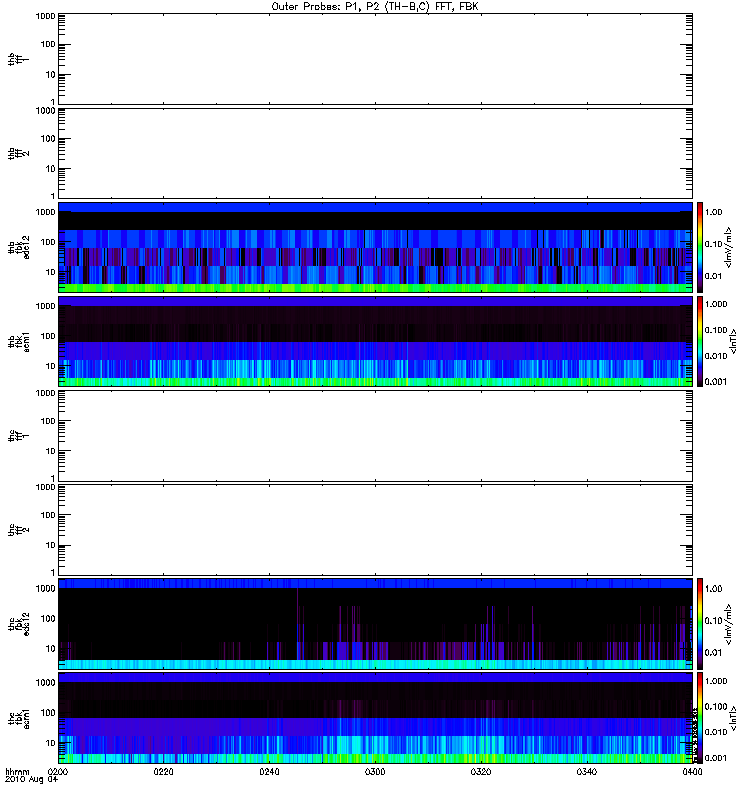Image resolution: width=750 pixels, height=800 pixels.
Task: Click the 0.100 tick on thc scm1 color bar
Action: pyautogui.click(x=716, y=707)
